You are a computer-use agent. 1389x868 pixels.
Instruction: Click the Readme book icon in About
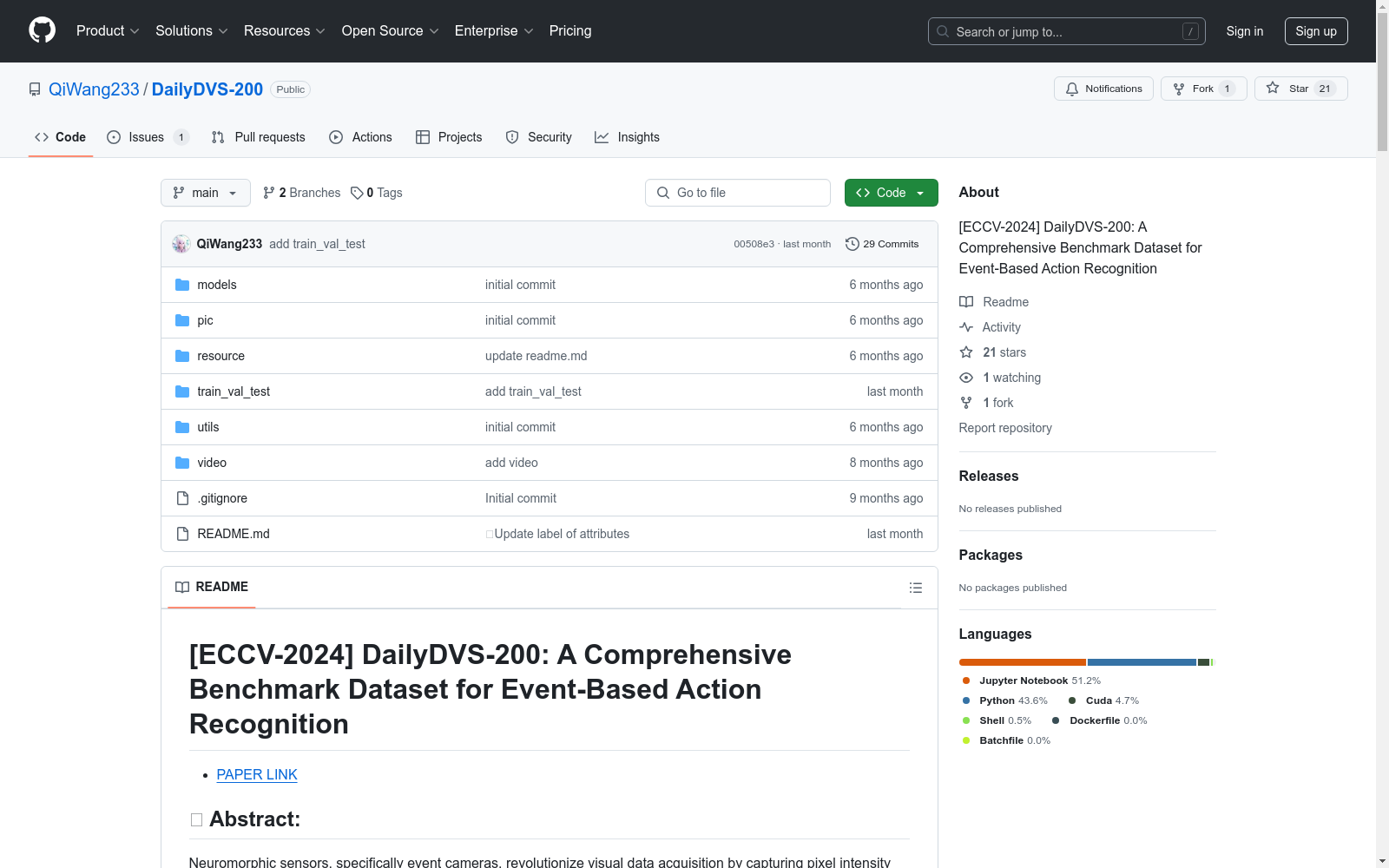966,302
